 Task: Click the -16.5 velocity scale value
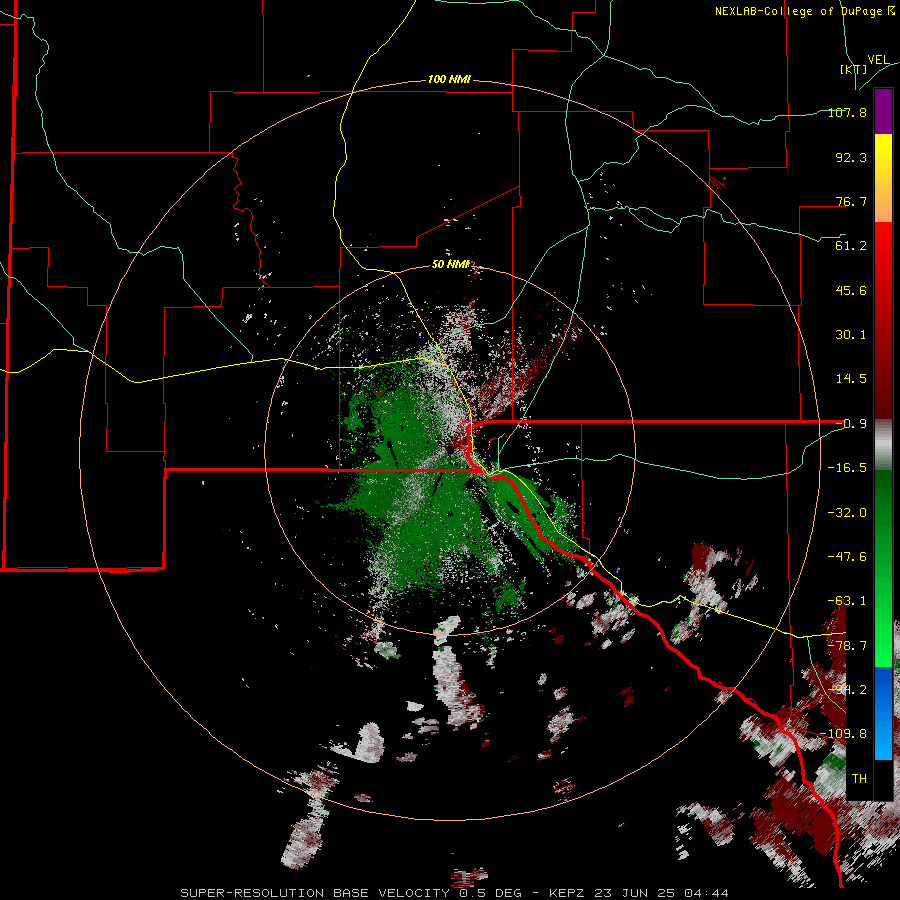pyautogui.click(x=847, y=468)
